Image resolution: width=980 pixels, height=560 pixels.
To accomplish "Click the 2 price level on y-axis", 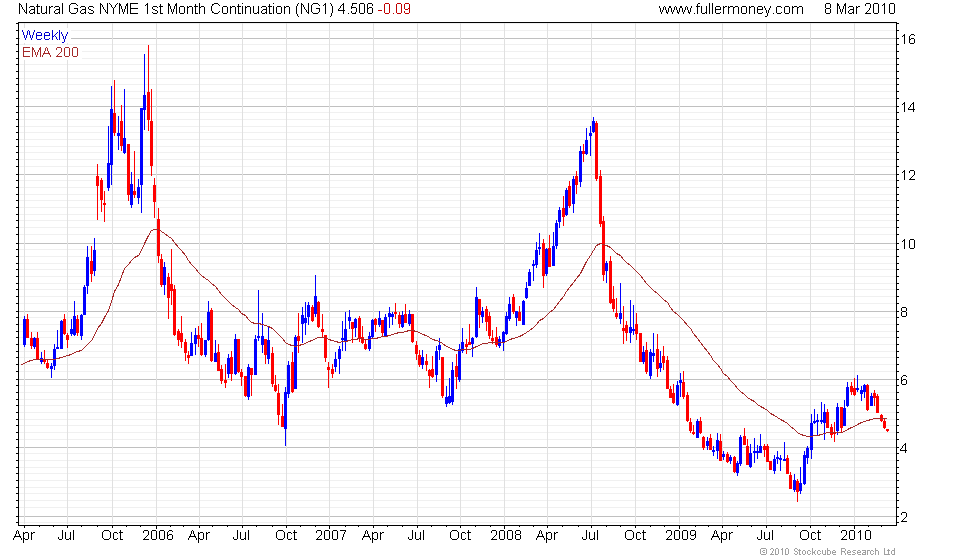I will pos(904,518).
